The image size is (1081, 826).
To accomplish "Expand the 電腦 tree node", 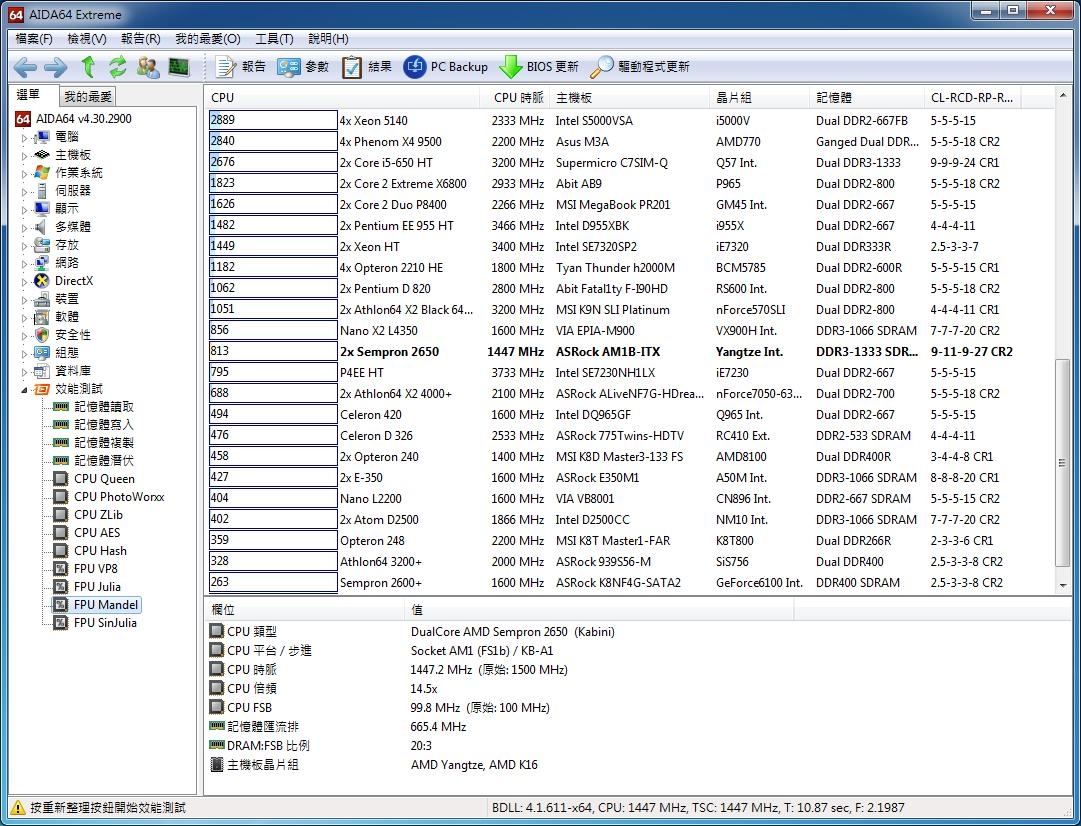I will (24, 137).
